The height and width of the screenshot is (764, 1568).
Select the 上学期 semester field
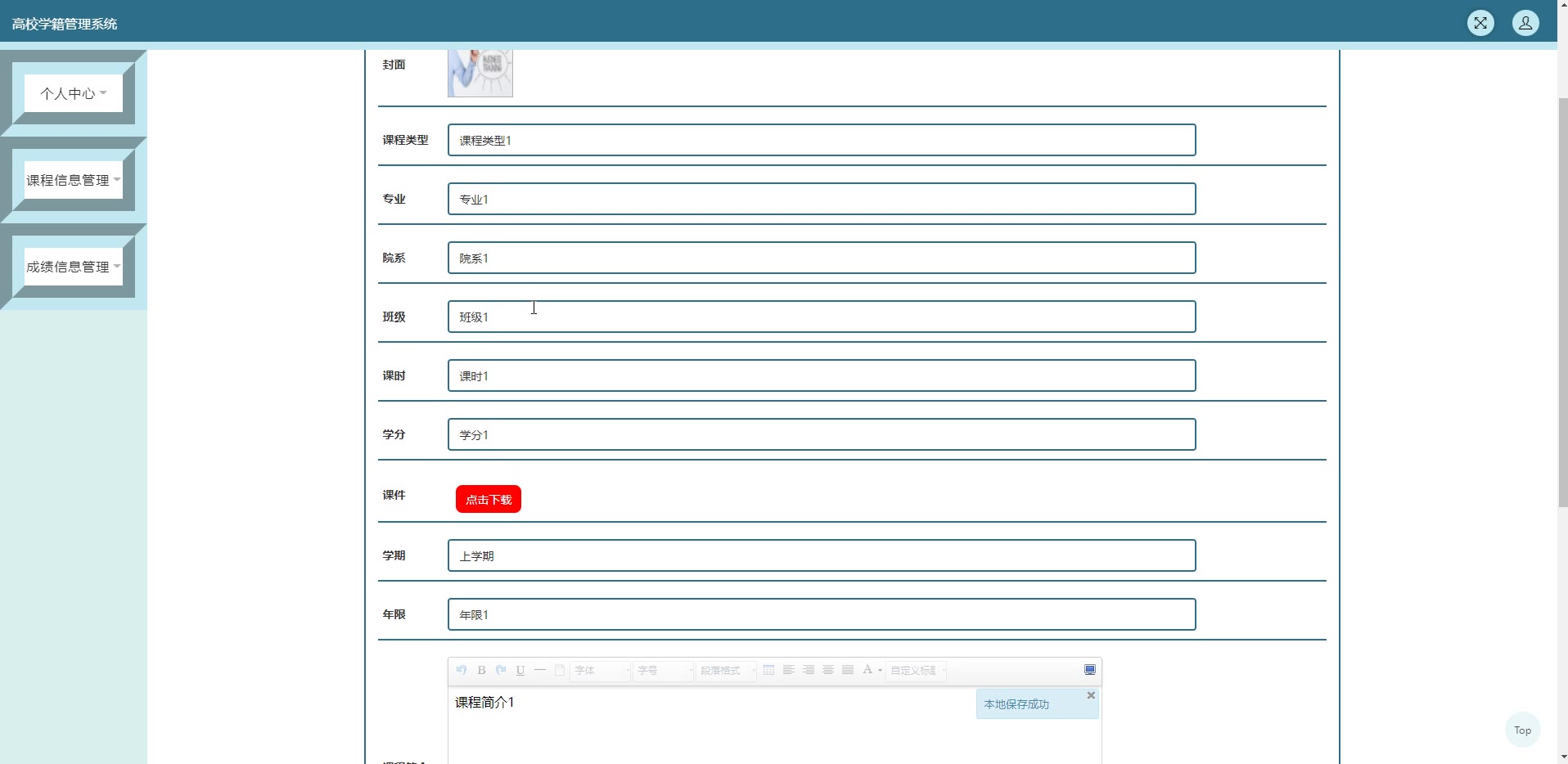[822, 555]
